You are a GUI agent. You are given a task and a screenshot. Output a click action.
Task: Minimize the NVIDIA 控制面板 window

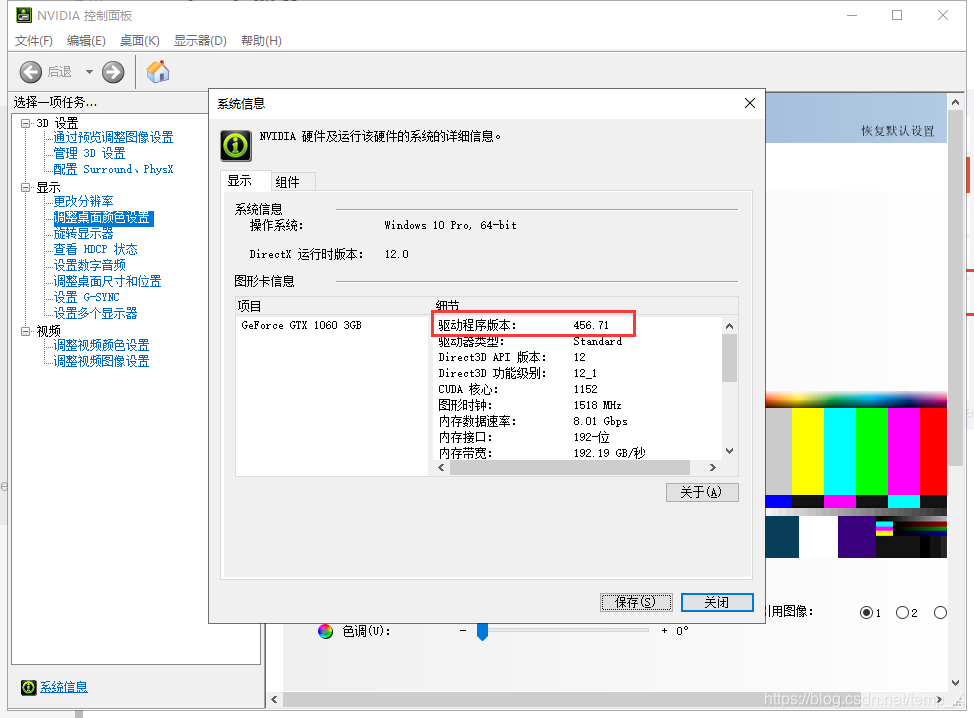click(852, 15)
